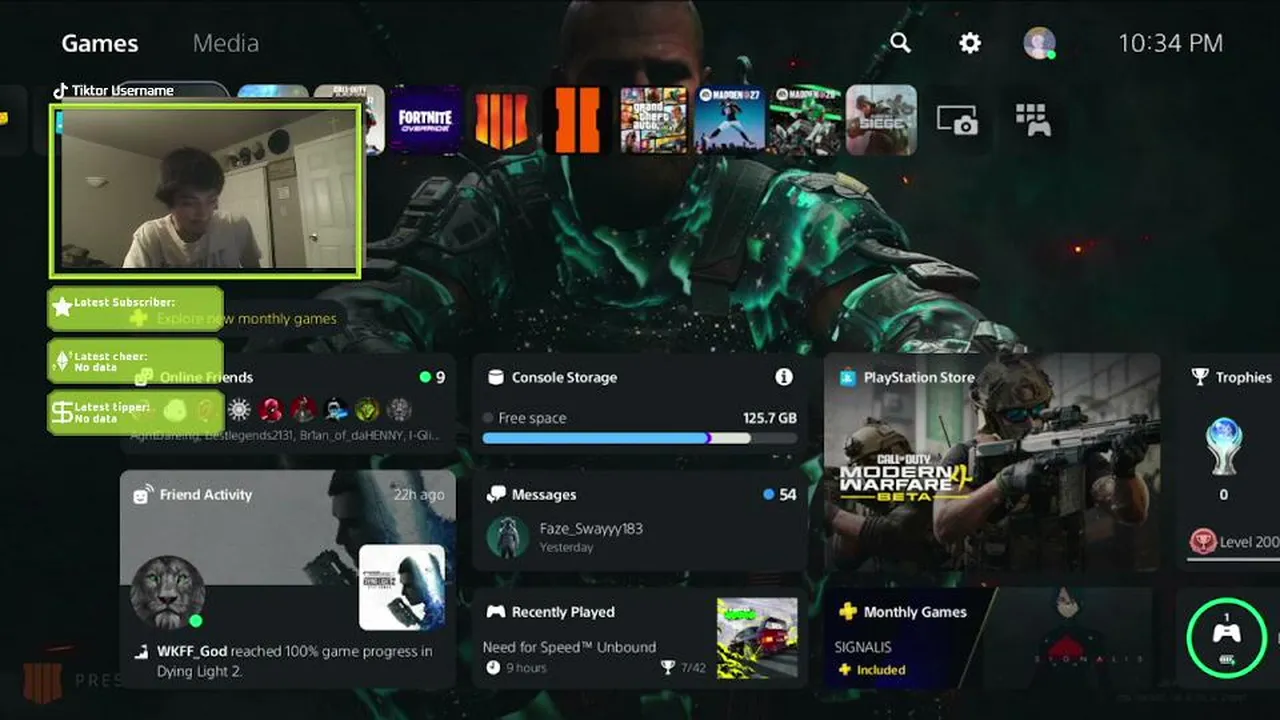Select the yellow-green friend avatar

pyautogui.click(x=368, y=409)
